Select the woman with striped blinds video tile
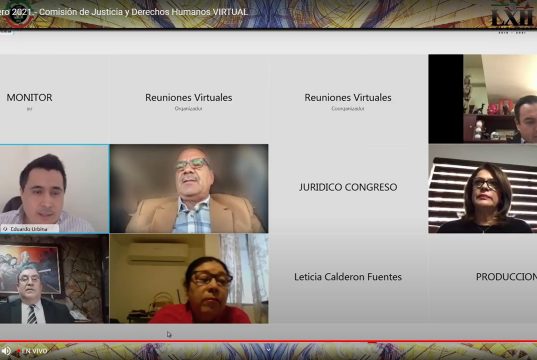The height and width of the screenshot is (360, 537). tap(483, 189)
